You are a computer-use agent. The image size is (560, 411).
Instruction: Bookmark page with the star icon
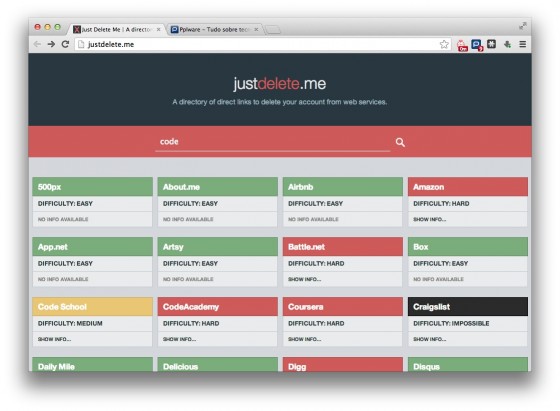click(444, 44)
